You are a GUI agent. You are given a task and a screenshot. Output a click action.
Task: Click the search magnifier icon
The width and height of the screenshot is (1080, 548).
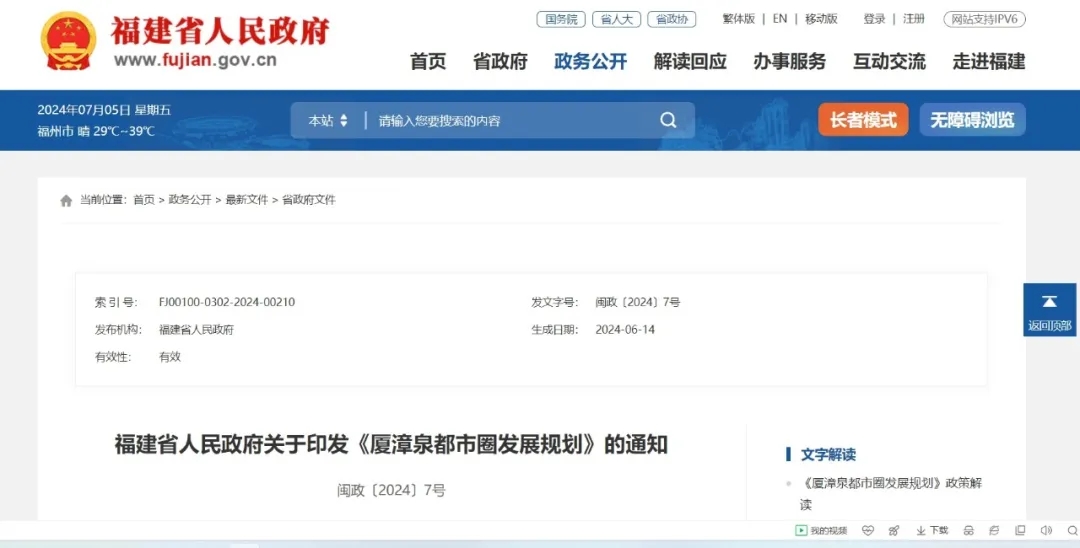668,121
